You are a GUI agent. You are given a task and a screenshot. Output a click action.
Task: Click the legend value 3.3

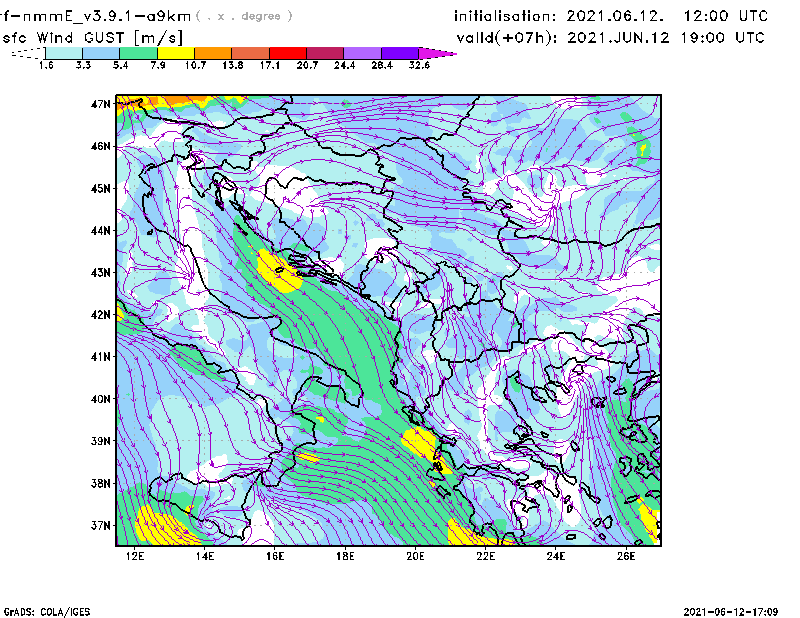(83, 65)
